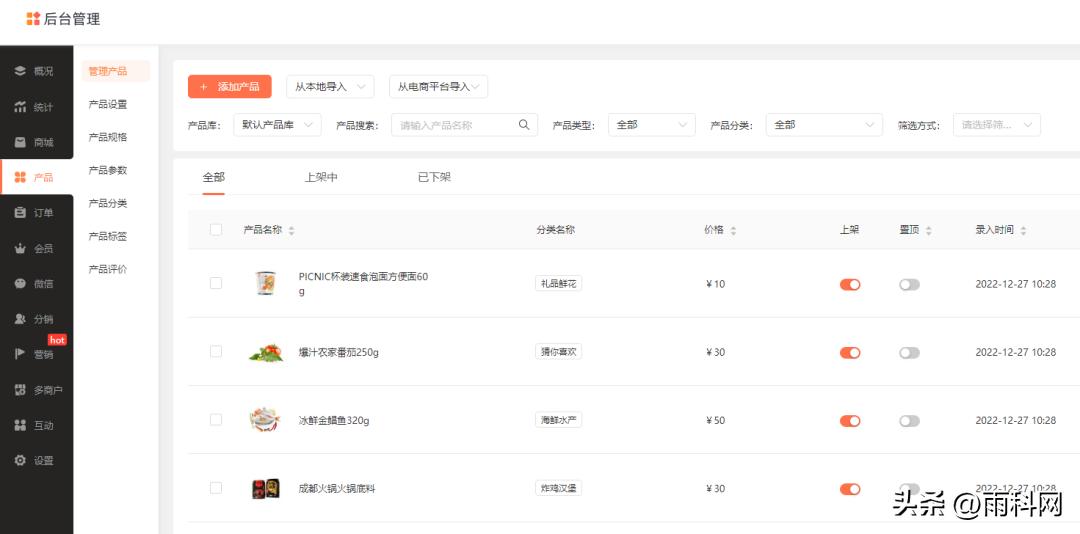The image size is (1080, 534).
Task: Open the 设置 settings gear icon
Action: pyautogui.click(x=20, y=460)
